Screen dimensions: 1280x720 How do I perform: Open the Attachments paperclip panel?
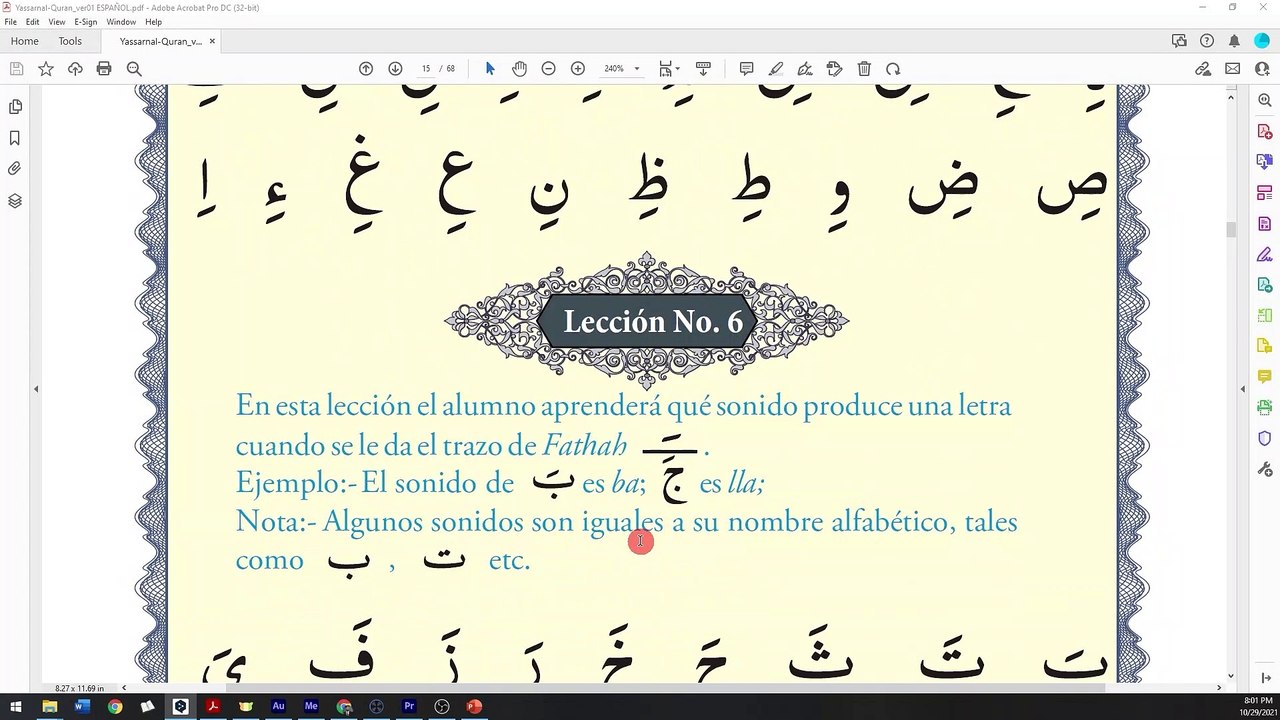pyautogui.click(x=15, y=169)
